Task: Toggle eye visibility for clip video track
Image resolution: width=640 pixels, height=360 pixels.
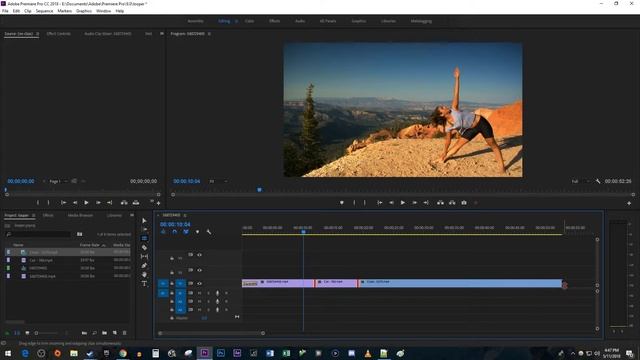Action: (200, 283)
